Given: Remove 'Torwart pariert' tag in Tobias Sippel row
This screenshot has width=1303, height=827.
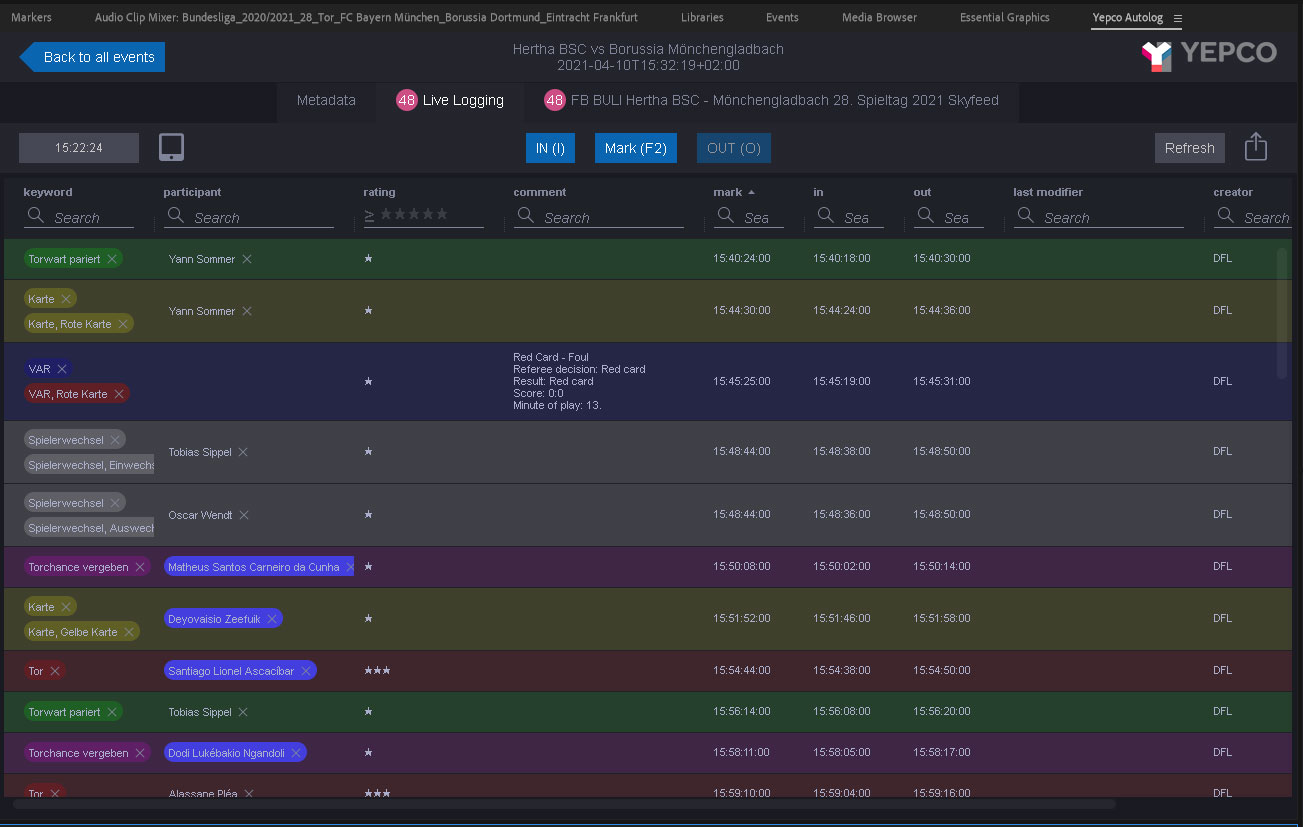Looking at the screenshot, I should 112,712.
